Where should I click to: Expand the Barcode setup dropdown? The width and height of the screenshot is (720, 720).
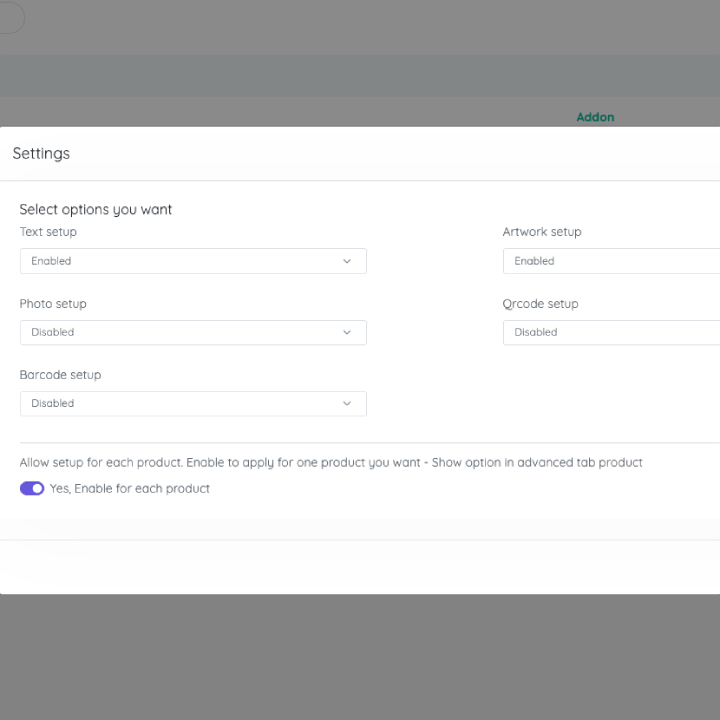pyautogui.click(x=193, y=404)
